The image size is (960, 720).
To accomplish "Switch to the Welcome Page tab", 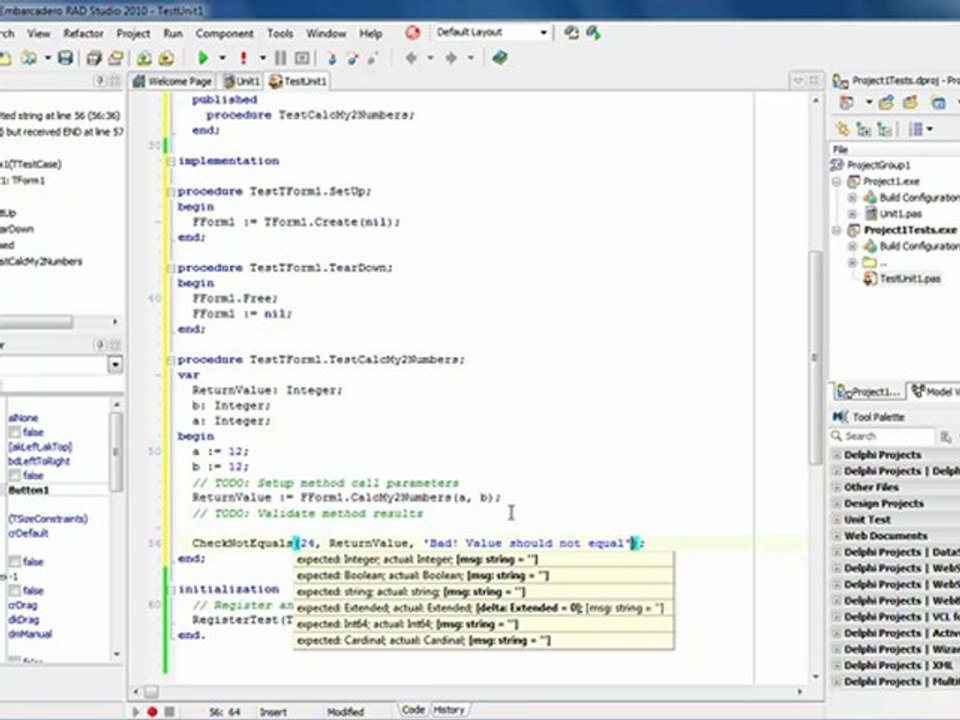I will (x=173, y=81).
